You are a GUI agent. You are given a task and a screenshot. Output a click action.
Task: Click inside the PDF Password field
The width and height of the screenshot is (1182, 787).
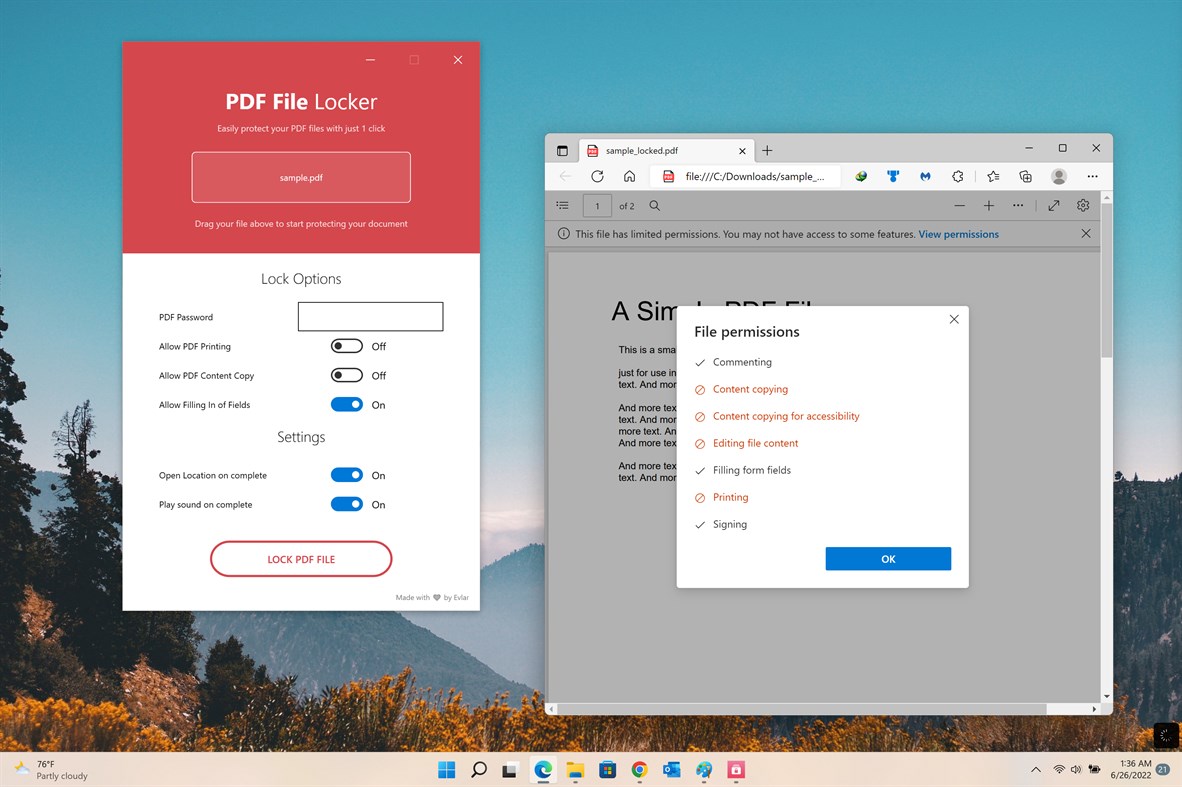pyautogui.click(x=370, y=316)
